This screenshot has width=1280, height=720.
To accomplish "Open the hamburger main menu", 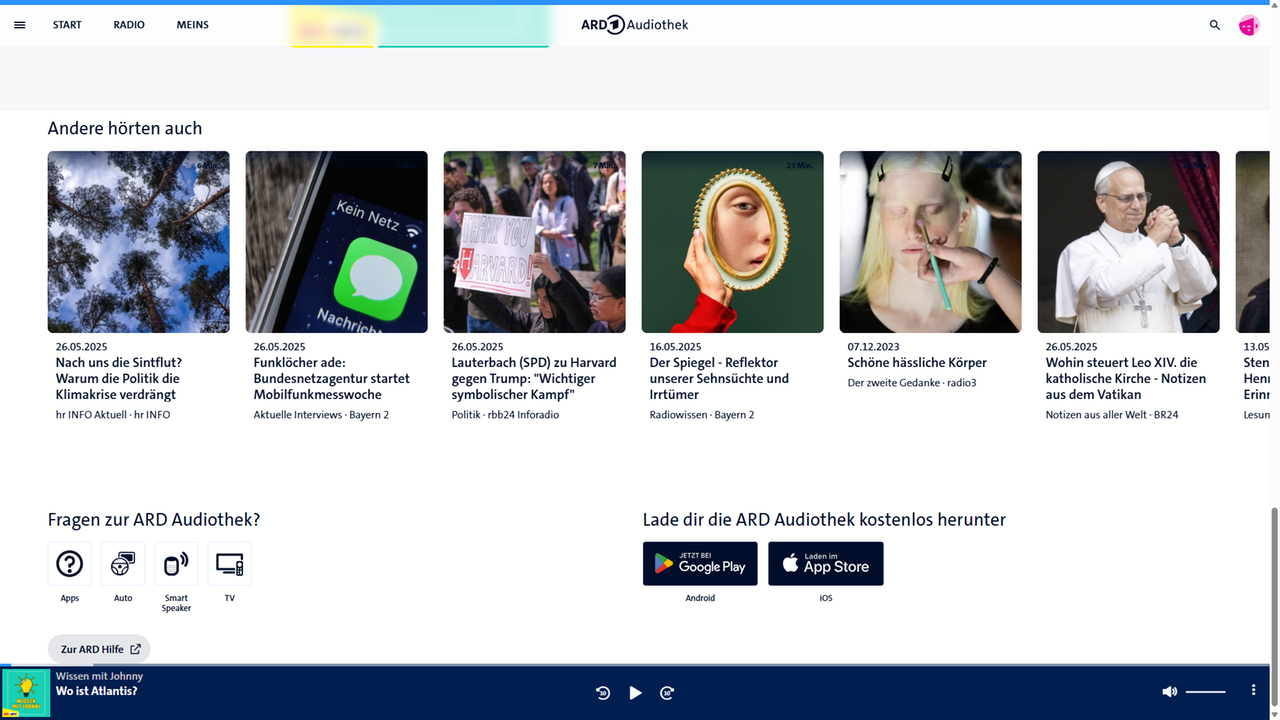I will [19, 25].
